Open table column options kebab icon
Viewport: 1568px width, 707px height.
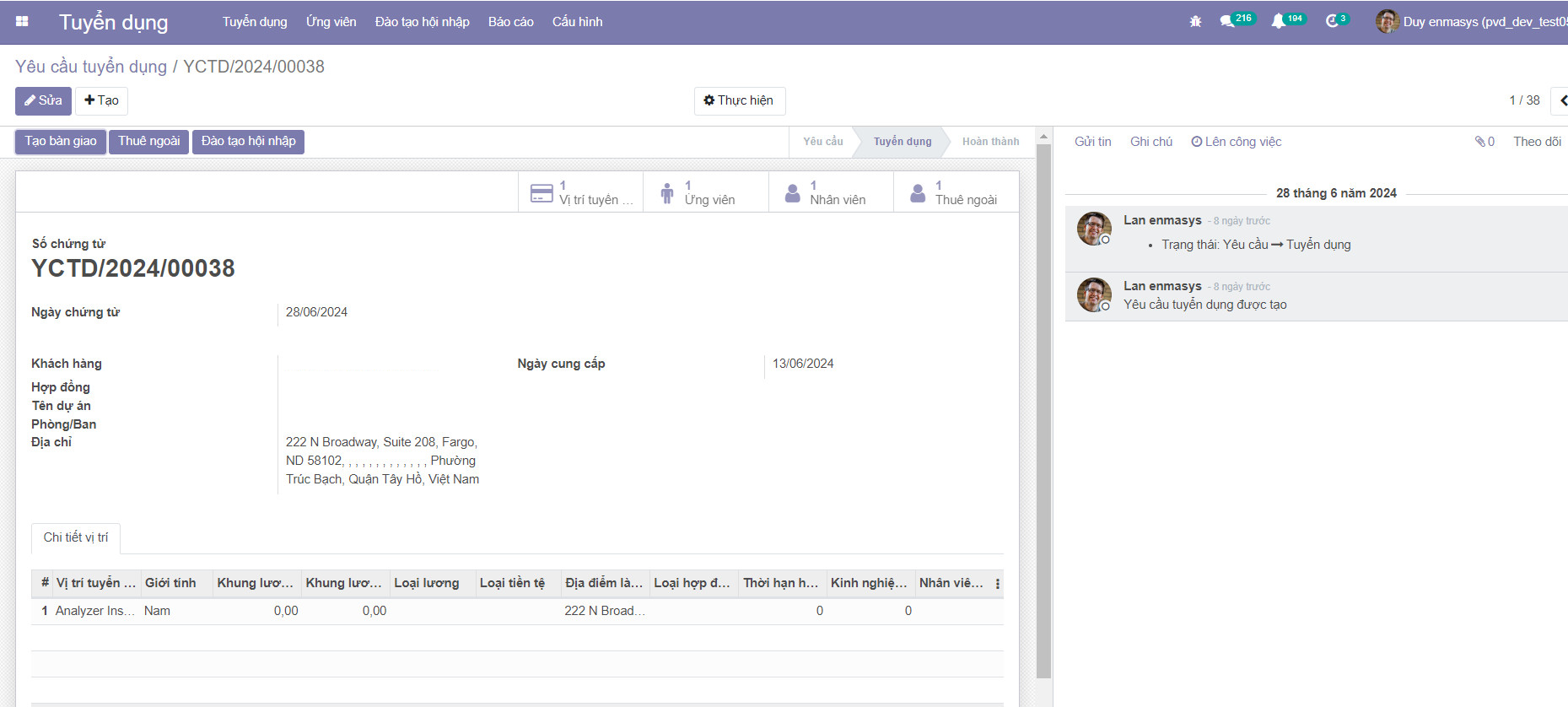(x=997, y=584)
